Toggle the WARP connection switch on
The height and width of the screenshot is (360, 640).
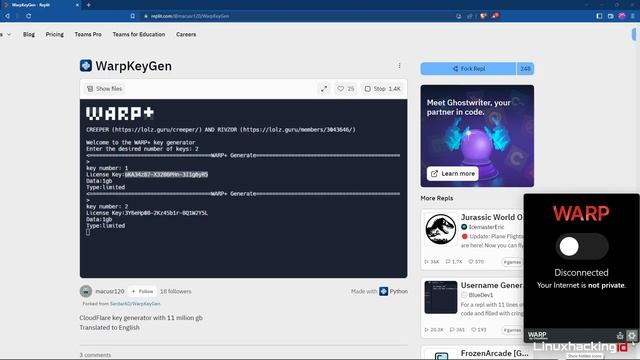(582, 247)
